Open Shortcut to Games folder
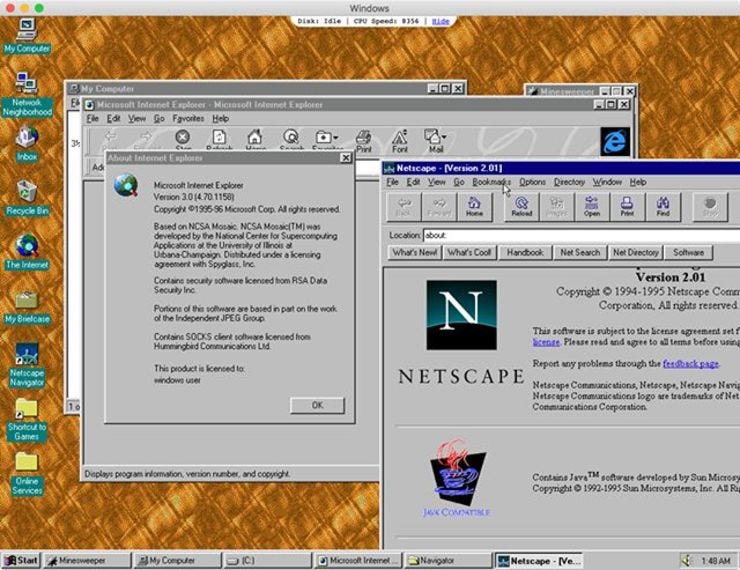 coord(26,420)
